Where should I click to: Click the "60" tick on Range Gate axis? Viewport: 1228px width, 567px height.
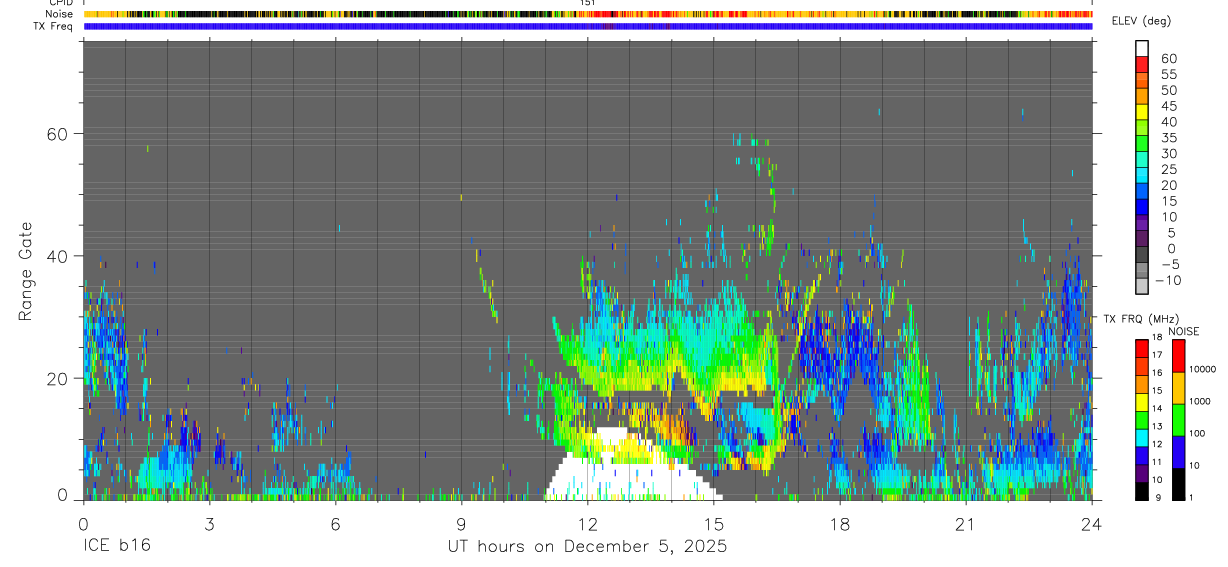coord(59,133)
